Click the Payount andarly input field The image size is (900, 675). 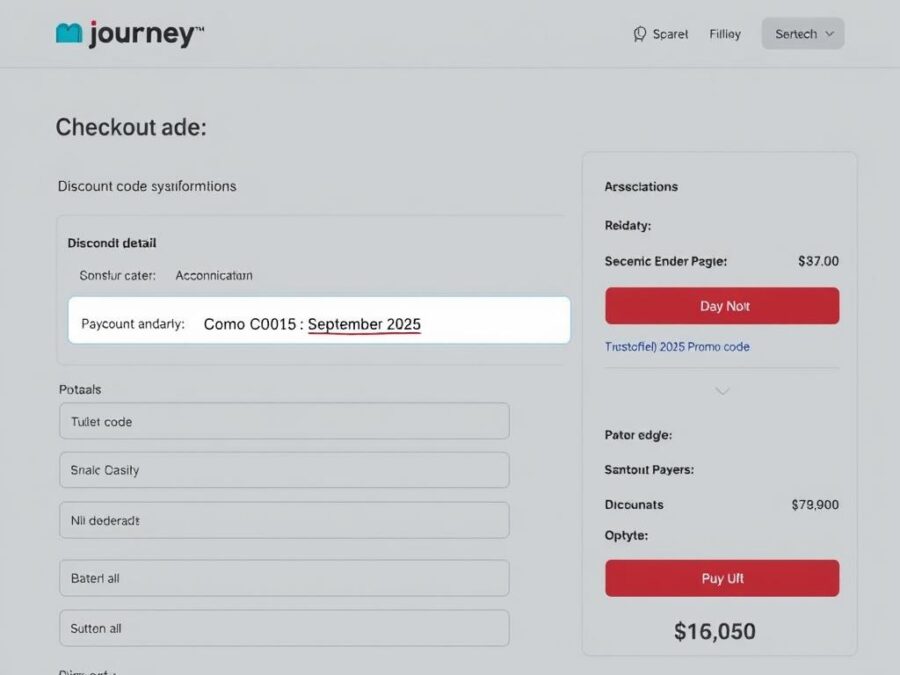point(318,319)
